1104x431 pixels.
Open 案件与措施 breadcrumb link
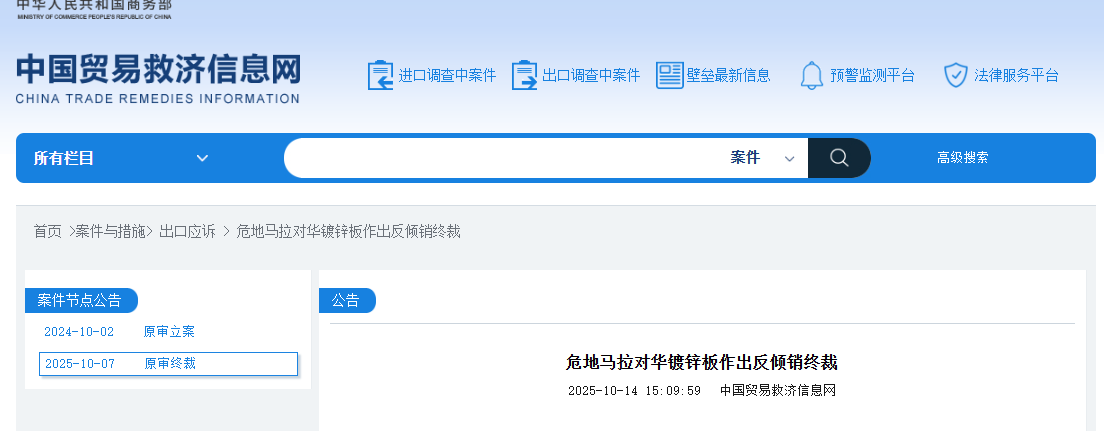tap(110, 231)
